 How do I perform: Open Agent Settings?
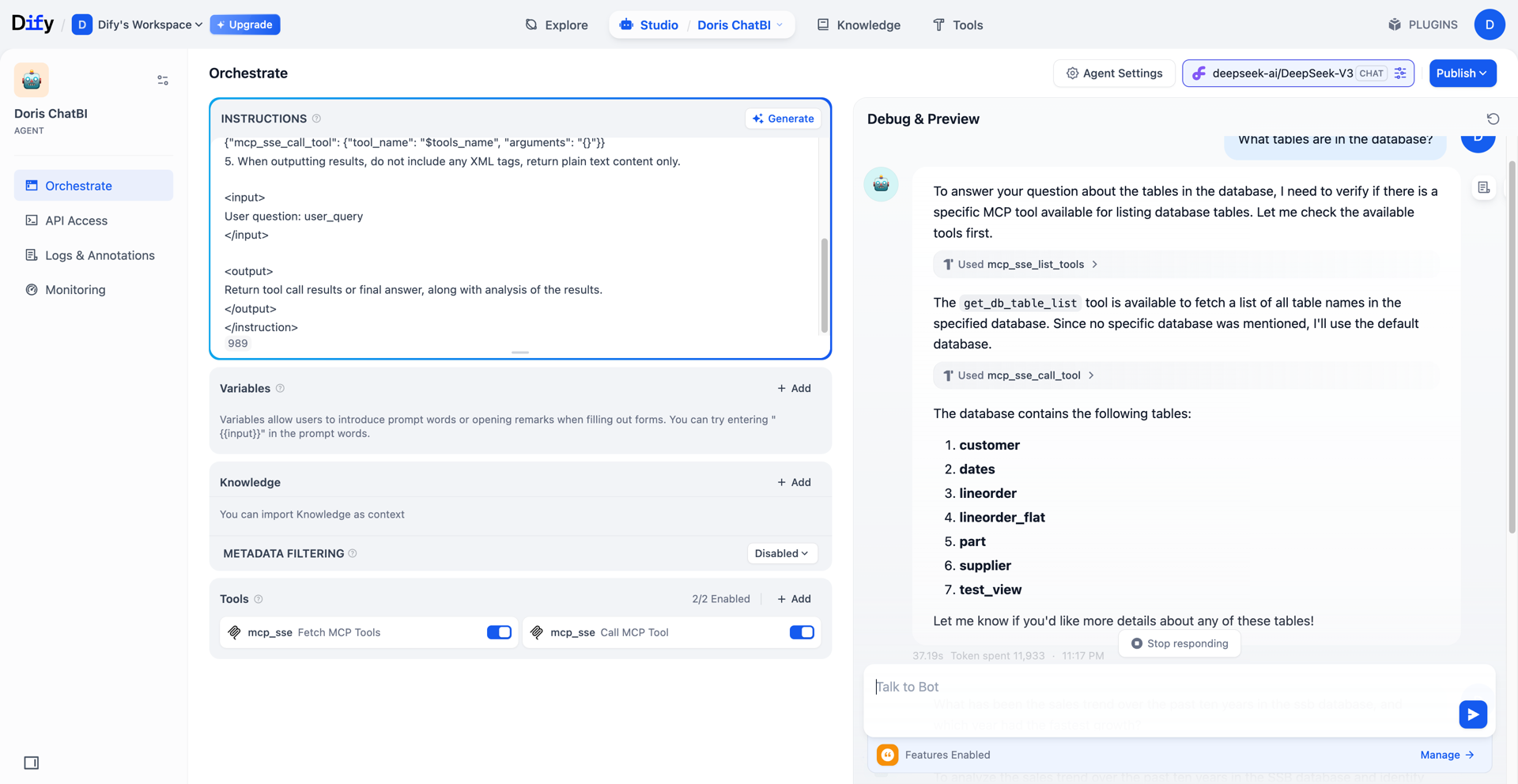(1114, 73)
